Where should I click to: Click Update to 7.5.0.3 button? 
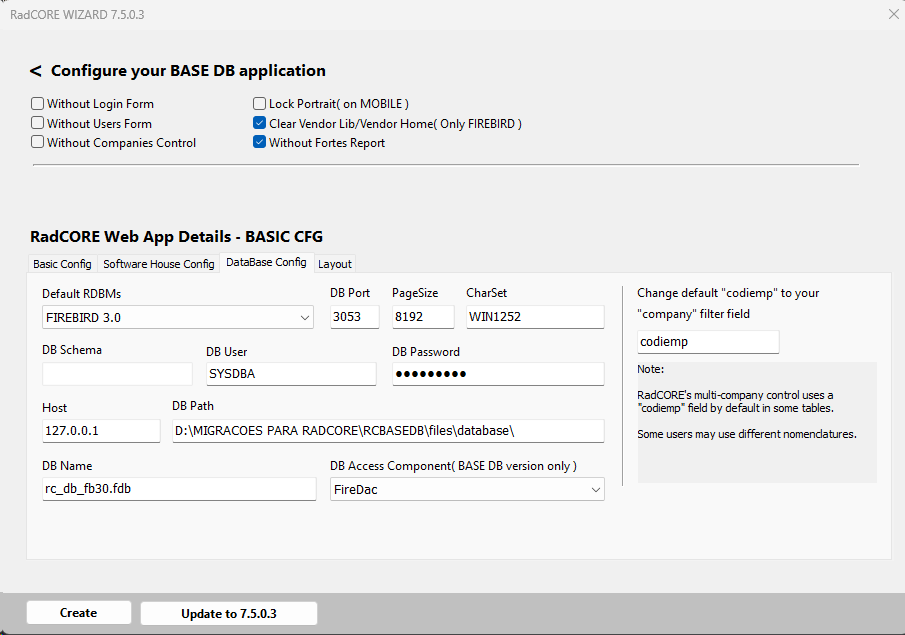[x=228, y=613]
